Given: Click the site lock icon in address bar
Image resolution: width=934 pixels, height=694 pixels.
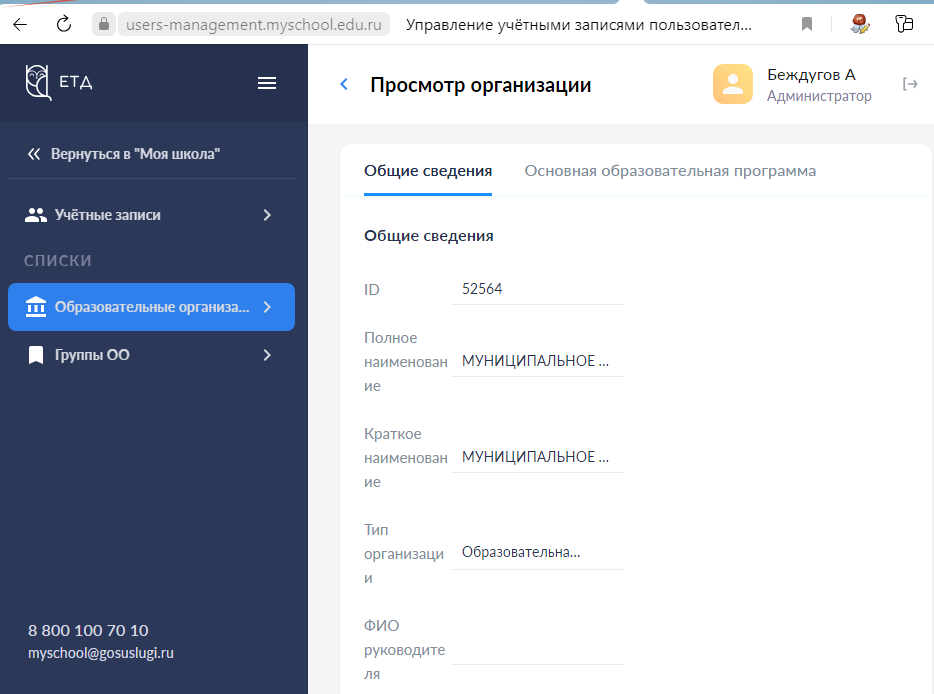Looking at the screenshot, I should coord(104,24).
